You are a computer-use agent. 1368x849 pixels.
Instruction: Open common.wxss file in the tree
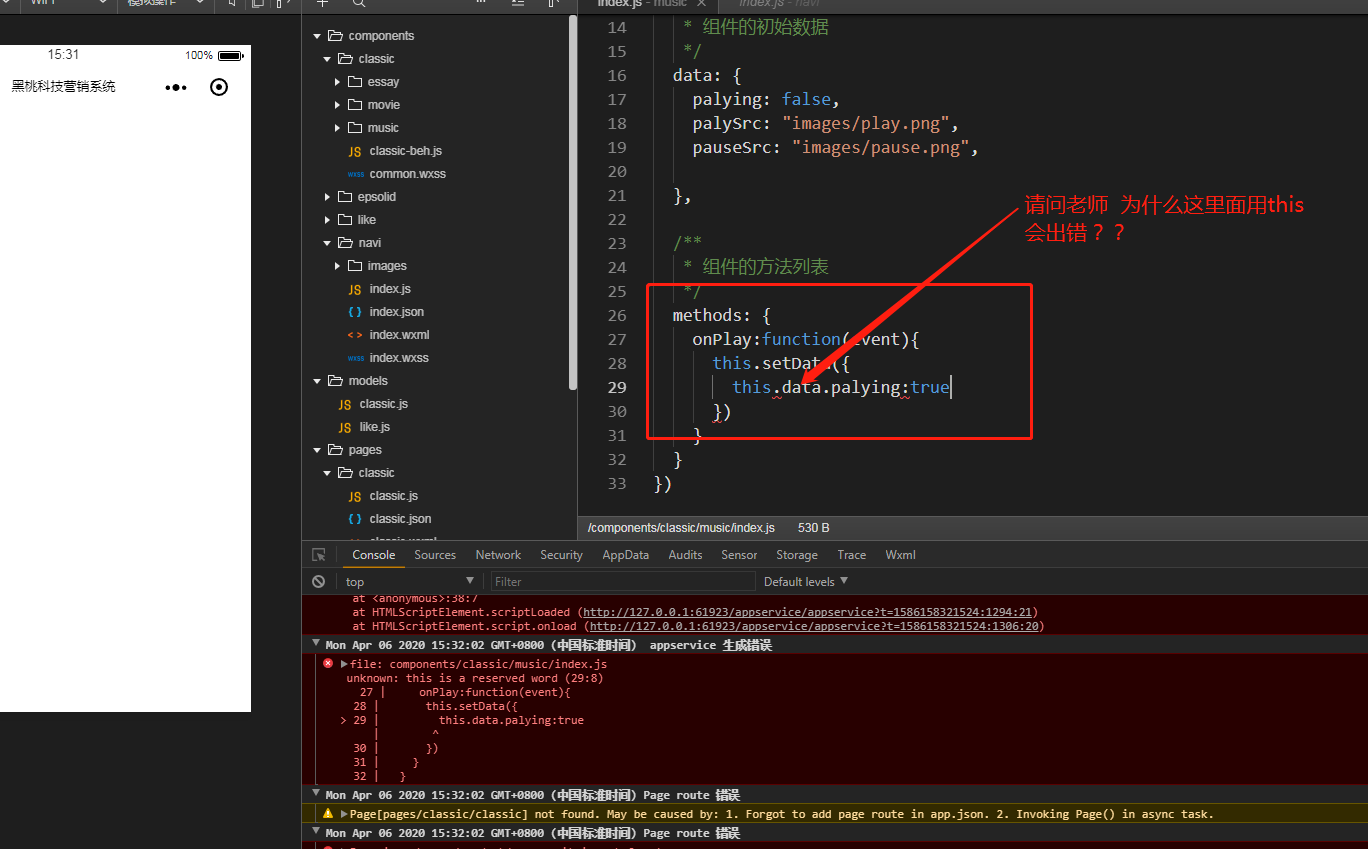[407, 174]
